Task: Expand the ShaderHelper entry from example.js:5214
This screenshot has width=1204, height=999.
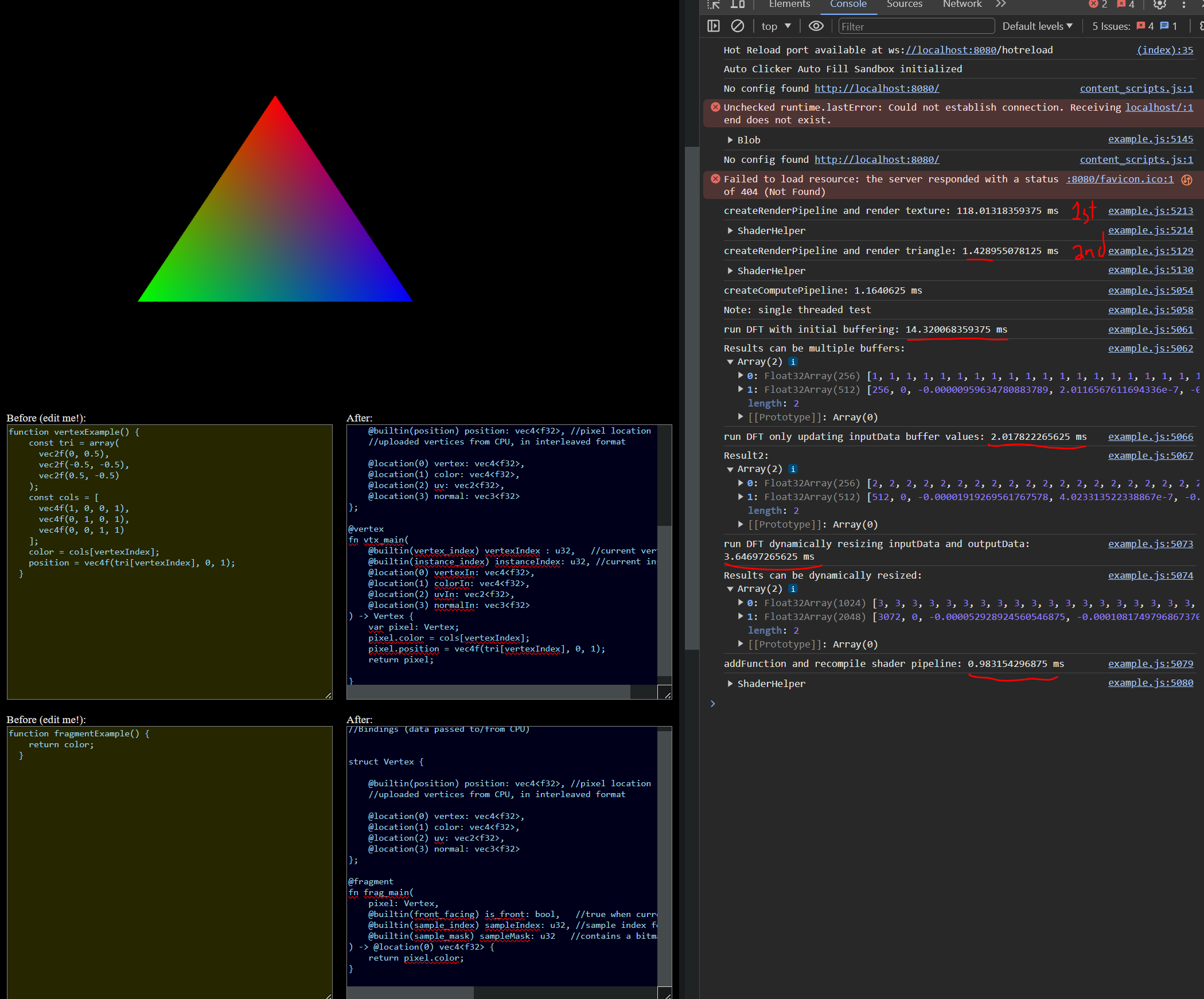Action: (x=730, y=231)
